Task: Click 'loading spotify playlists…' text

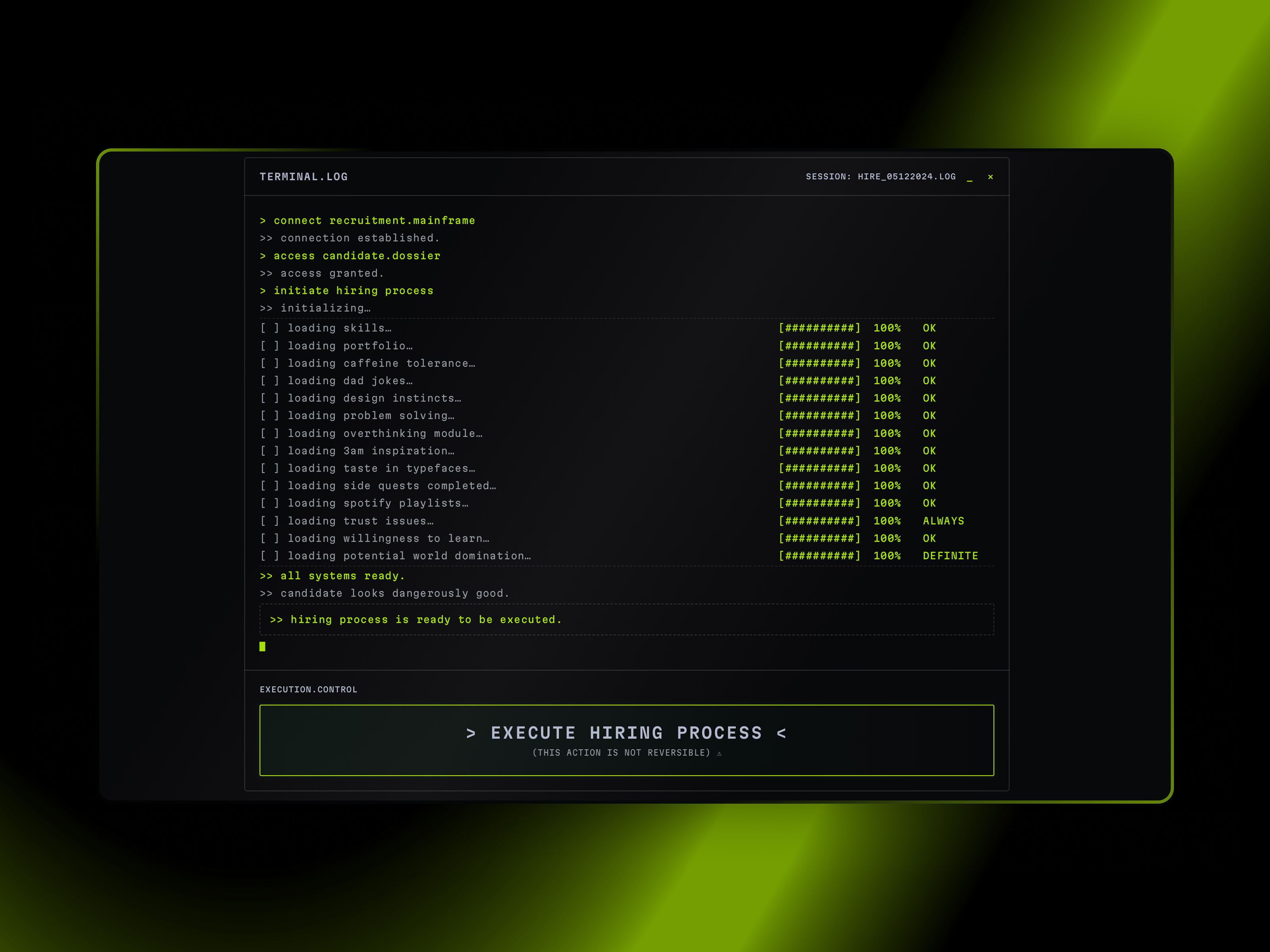Action: 378,503
